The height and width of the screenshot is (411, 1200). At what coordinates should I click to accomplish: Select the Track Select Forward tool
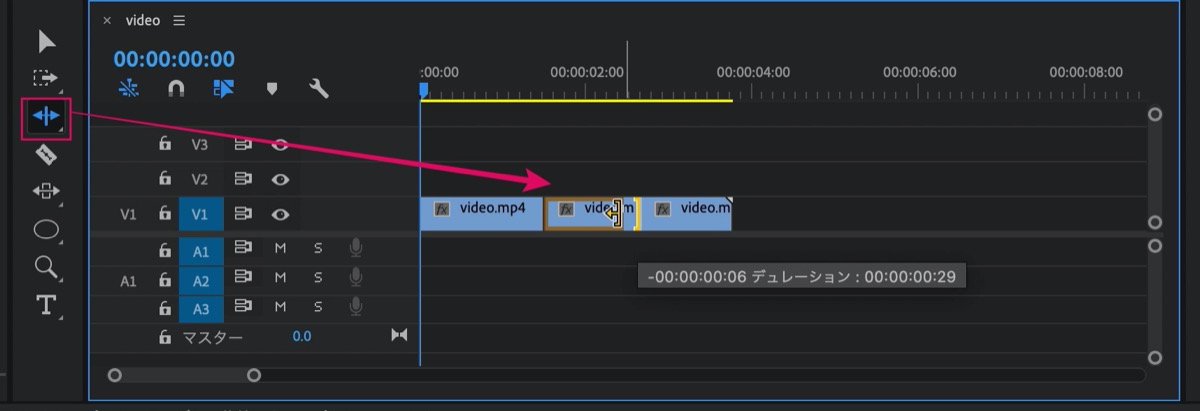(46, 78)
